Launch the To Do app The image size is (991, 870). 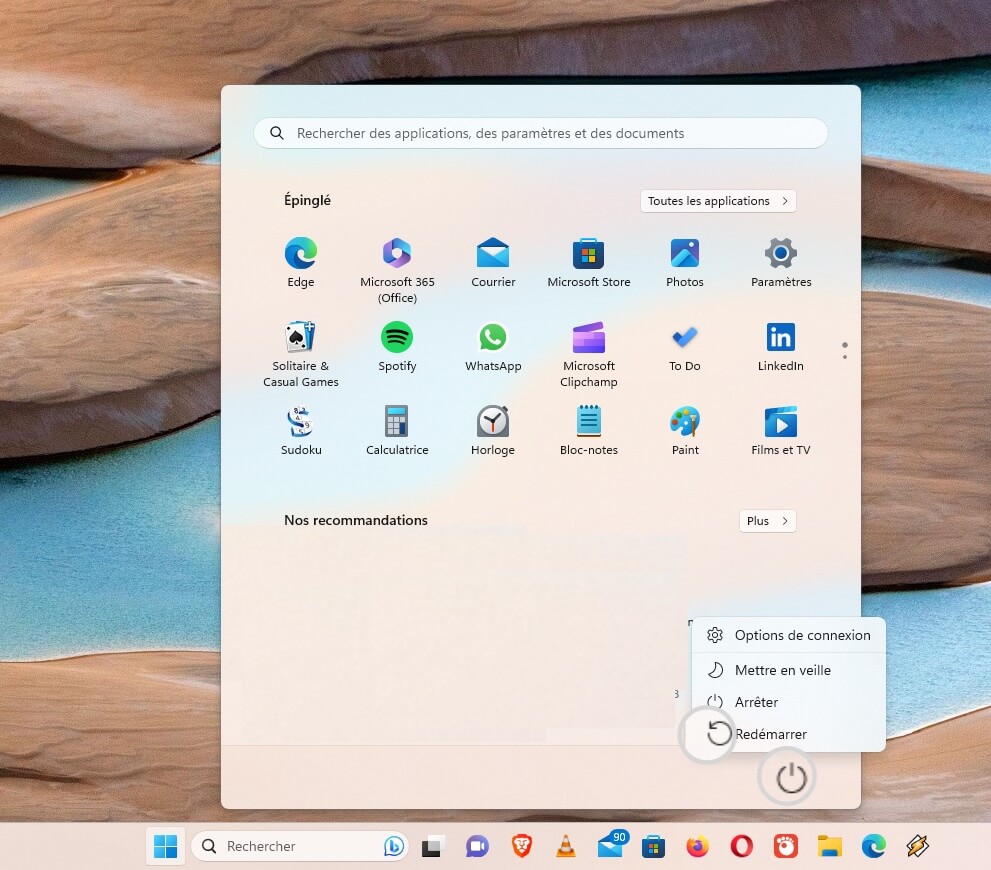coord(684,347)
